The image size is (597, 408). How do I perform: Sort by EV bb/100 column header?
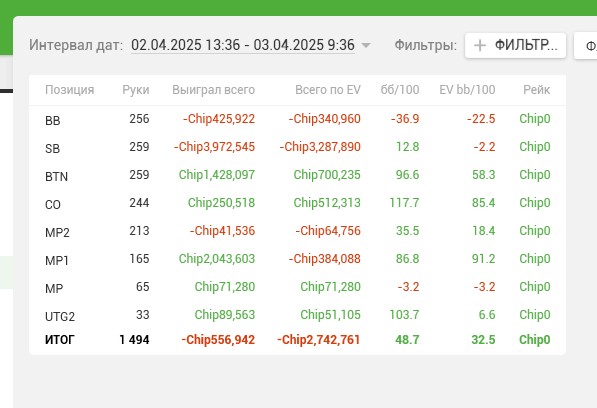pos(467,90)
